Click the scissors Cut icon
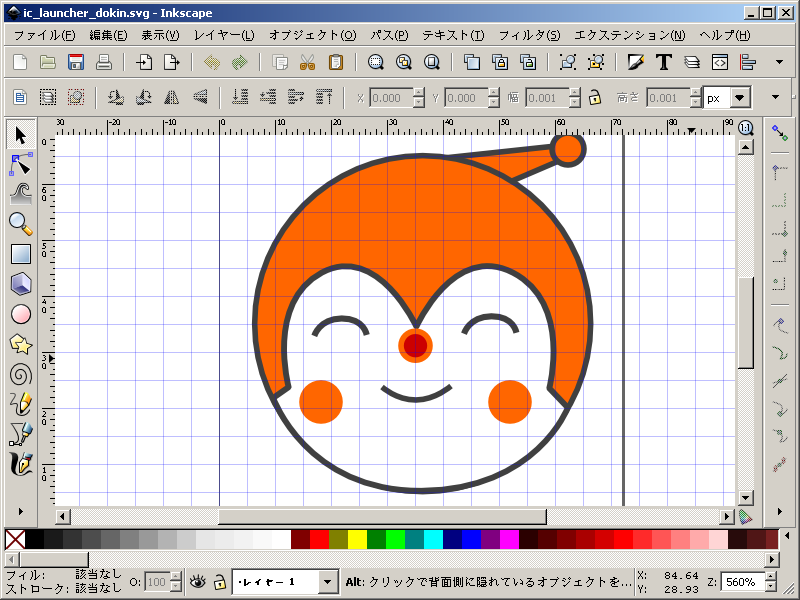 [x=307, y=62]
